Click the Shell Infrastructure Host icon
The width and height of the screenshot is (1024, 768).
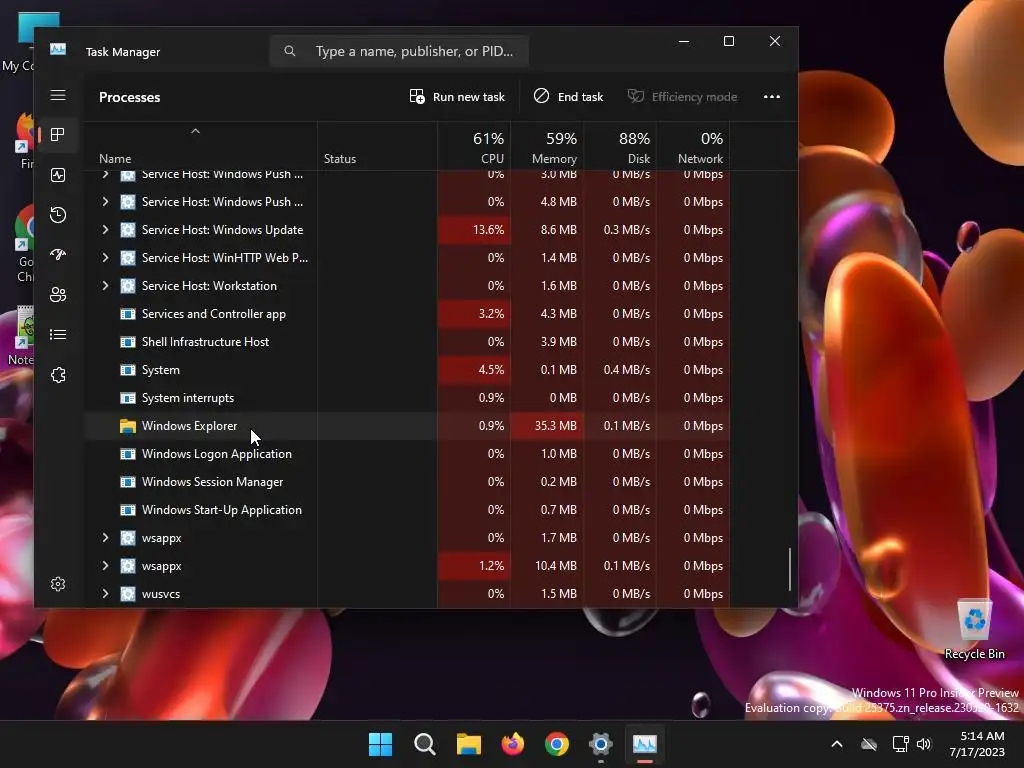tap(128, 342)
